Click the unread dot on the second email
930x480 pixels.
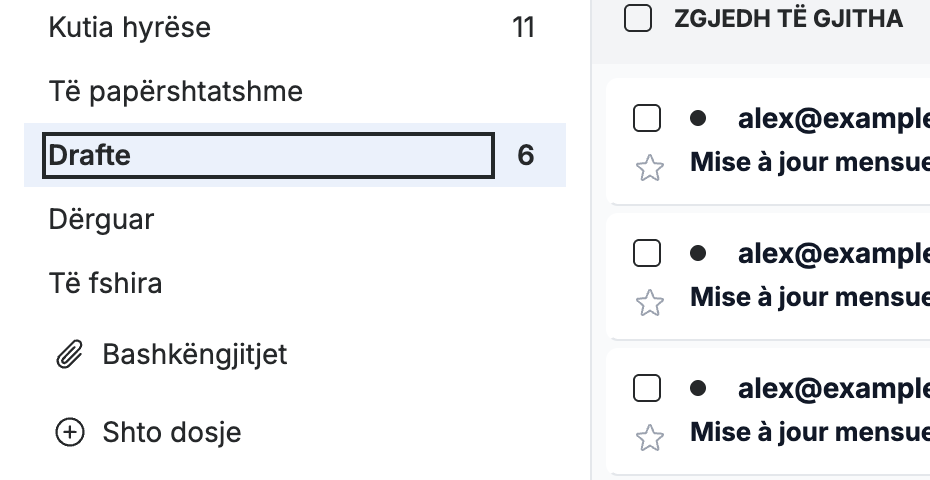698,253
